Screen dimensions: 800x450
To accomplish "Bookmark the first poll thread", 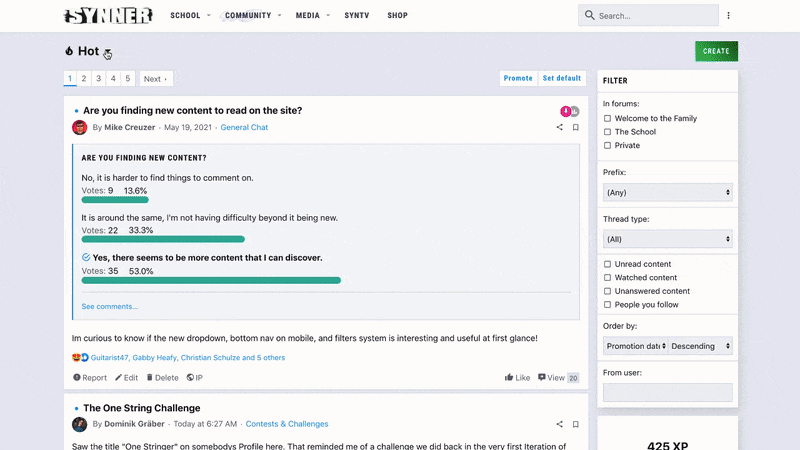I will [x=575, y=128].
